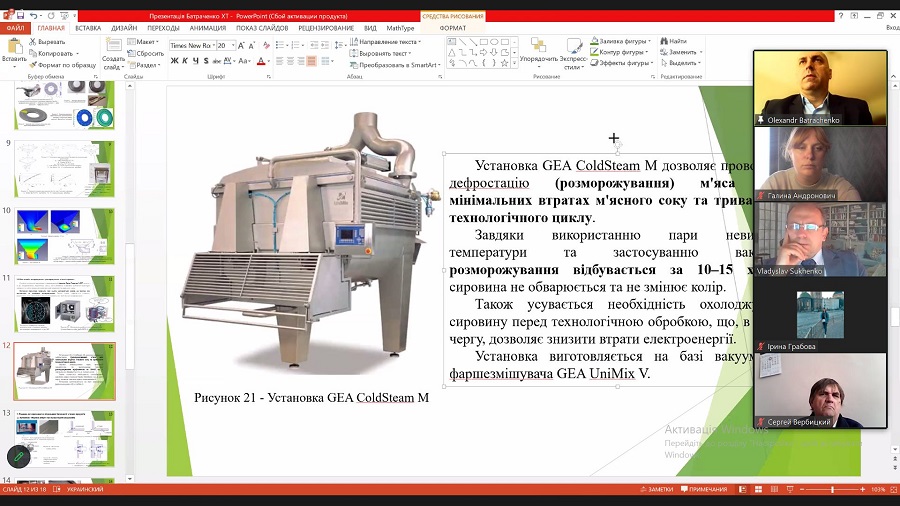This screenshot has width=900, height=506.
Task: Cut selection with Вырезать scissors
Action: pyautogui.click(x=47, y=42)
